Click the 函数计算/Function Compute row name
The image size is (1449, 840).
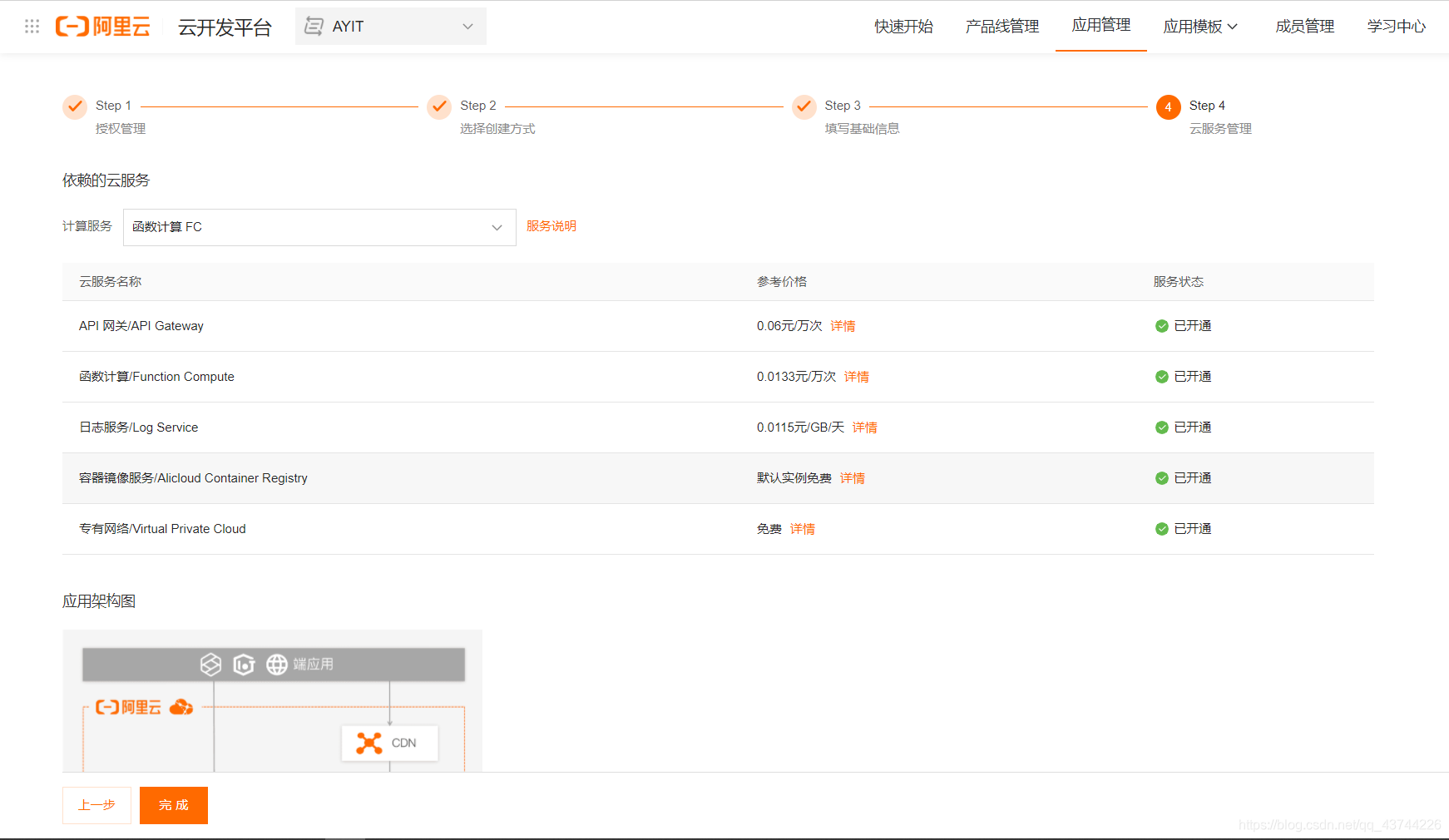[156, 377]
